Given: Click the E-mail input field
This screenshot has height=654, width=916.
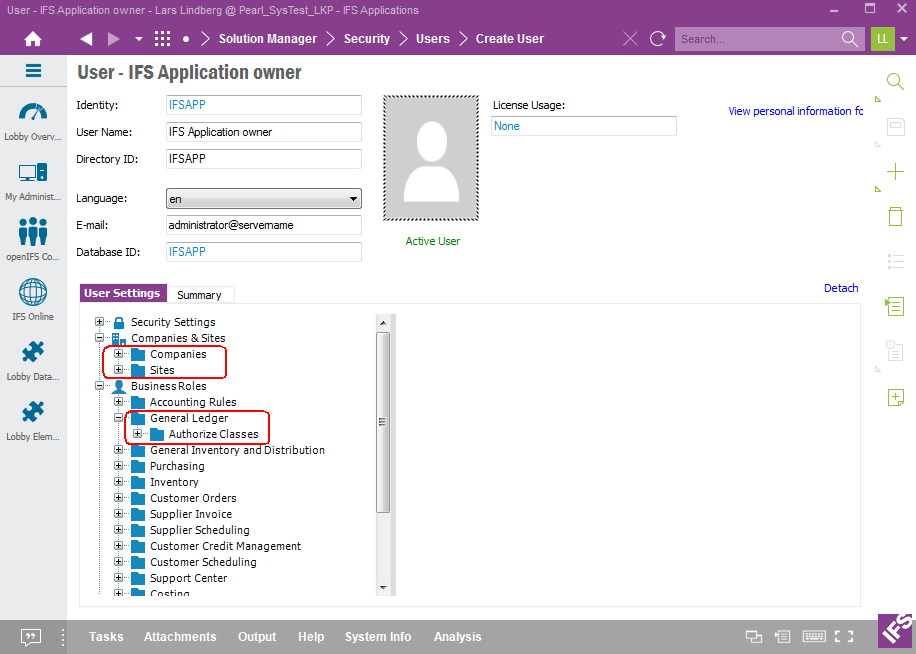Looking at the screenshot, I should coord(263,225).
